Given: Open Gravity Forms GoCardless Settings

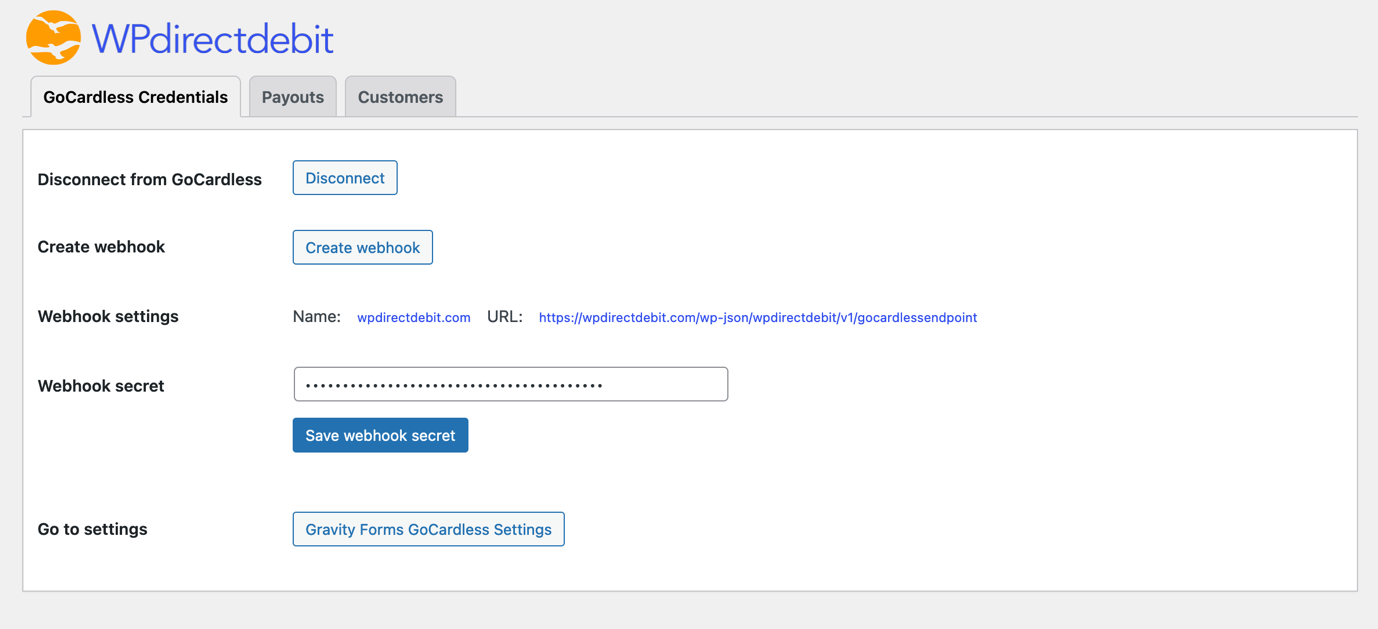Looking at the screenshot, I should [429, 530].
